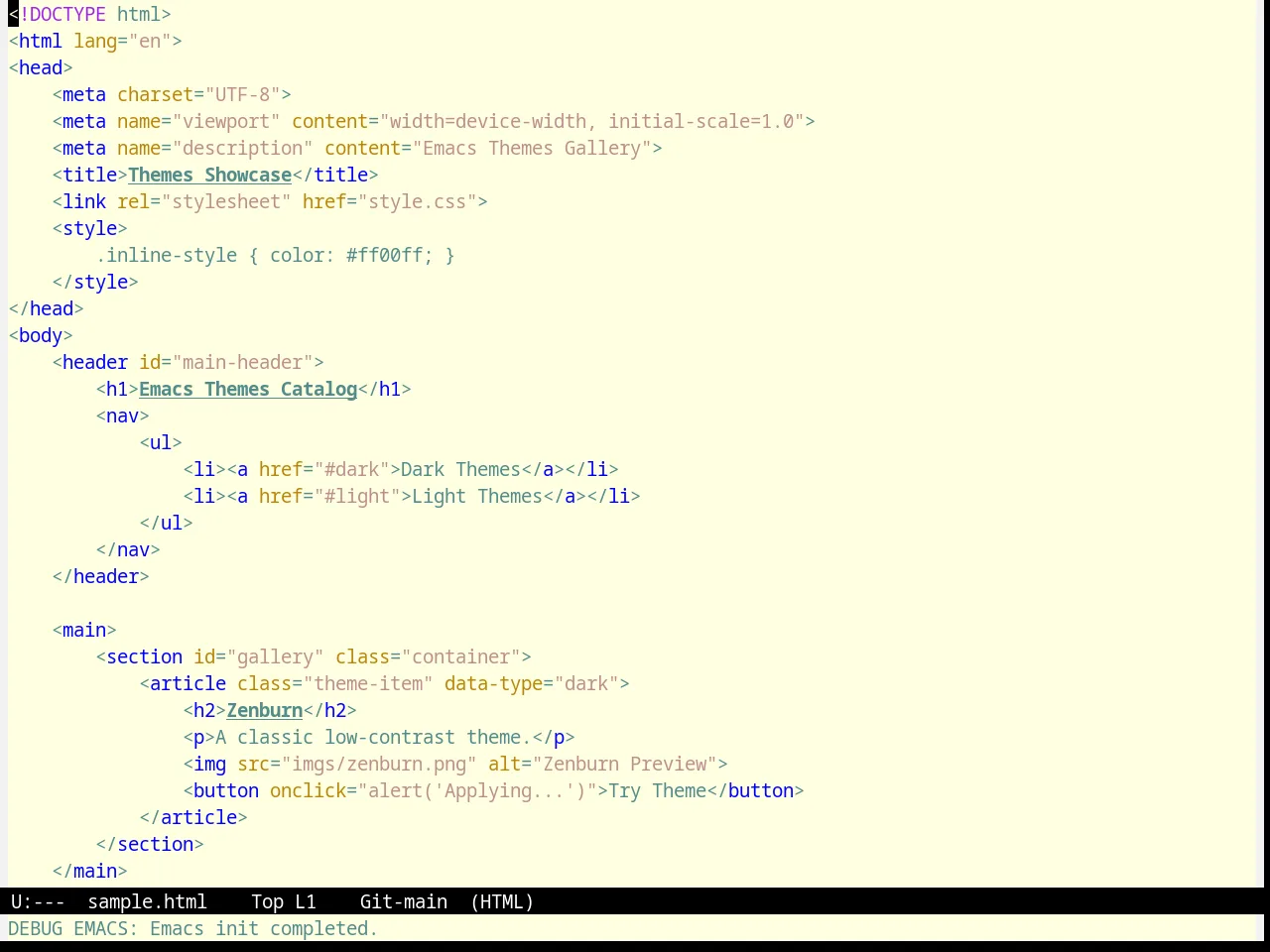Click the 'A classic low-contrast theme.' paragraph text
Image resolution: width=1270 pixels, height=952 pixels.
(x=373, y=737)
